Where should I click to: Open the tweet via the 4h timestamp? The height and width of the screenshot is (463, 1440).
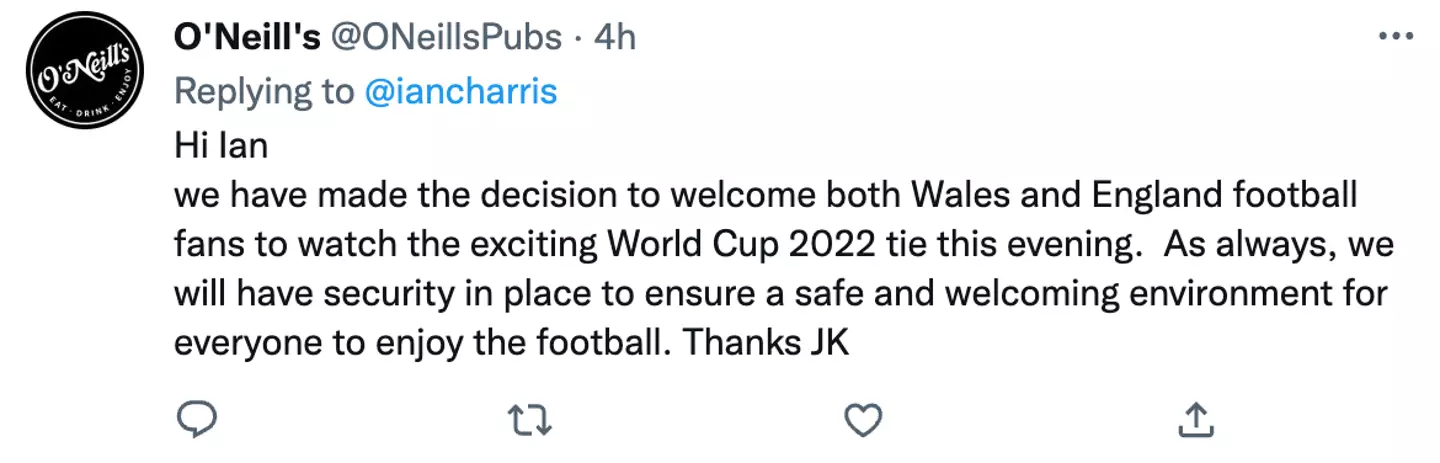pyautogui.click(x=615, y=37)
